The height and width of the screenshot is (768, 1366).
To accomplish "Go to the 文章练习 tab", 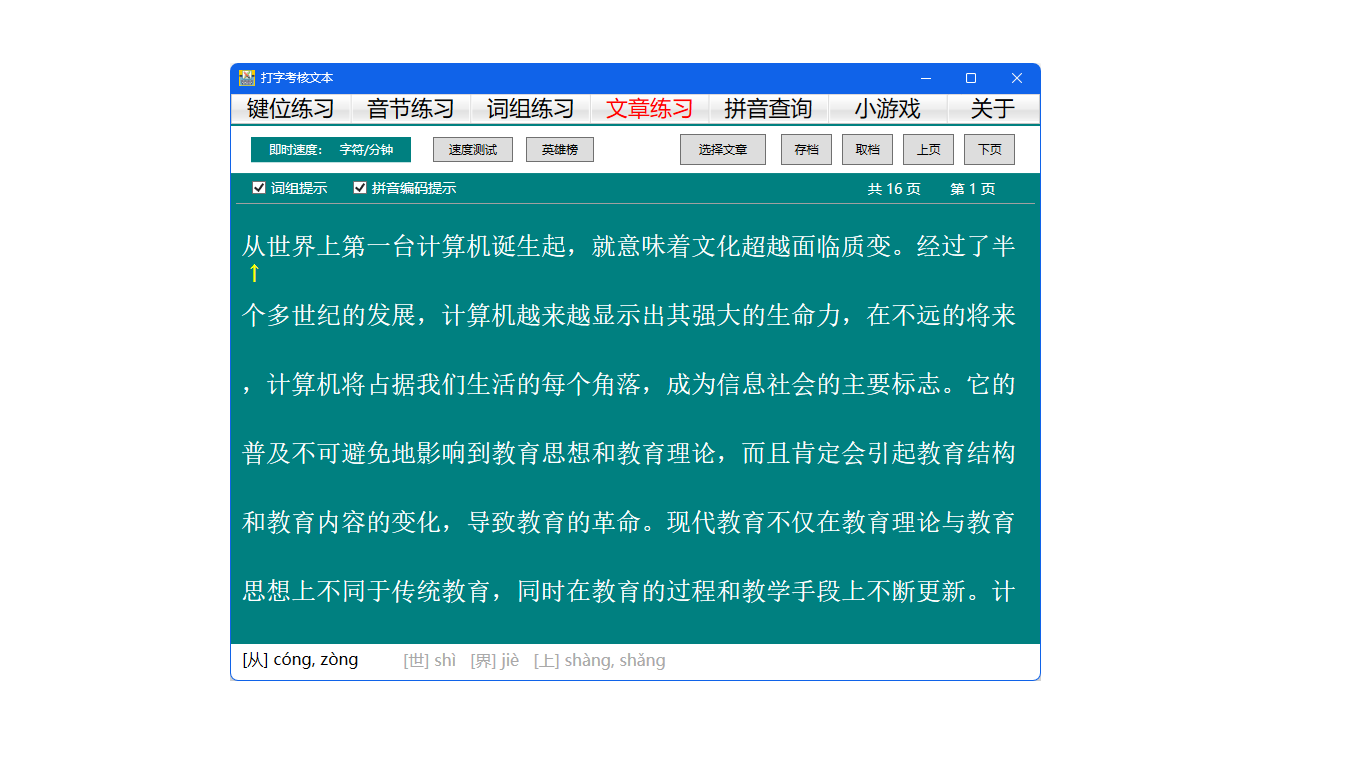I will 650,109.
